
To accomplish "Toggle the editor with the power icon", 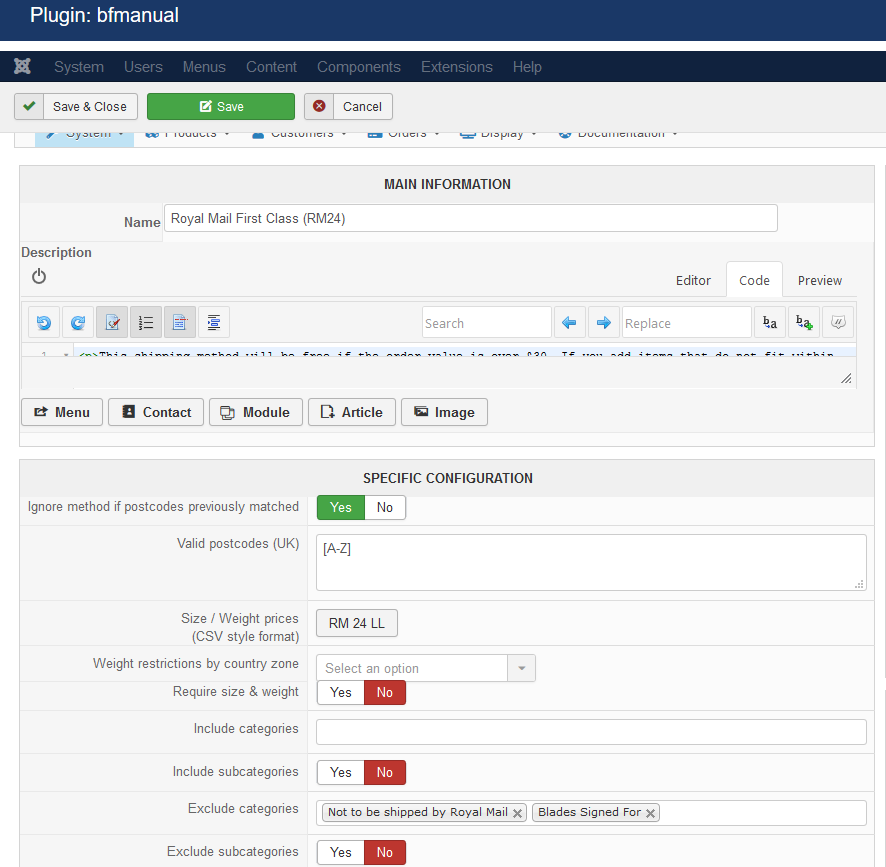I will 39,276.
